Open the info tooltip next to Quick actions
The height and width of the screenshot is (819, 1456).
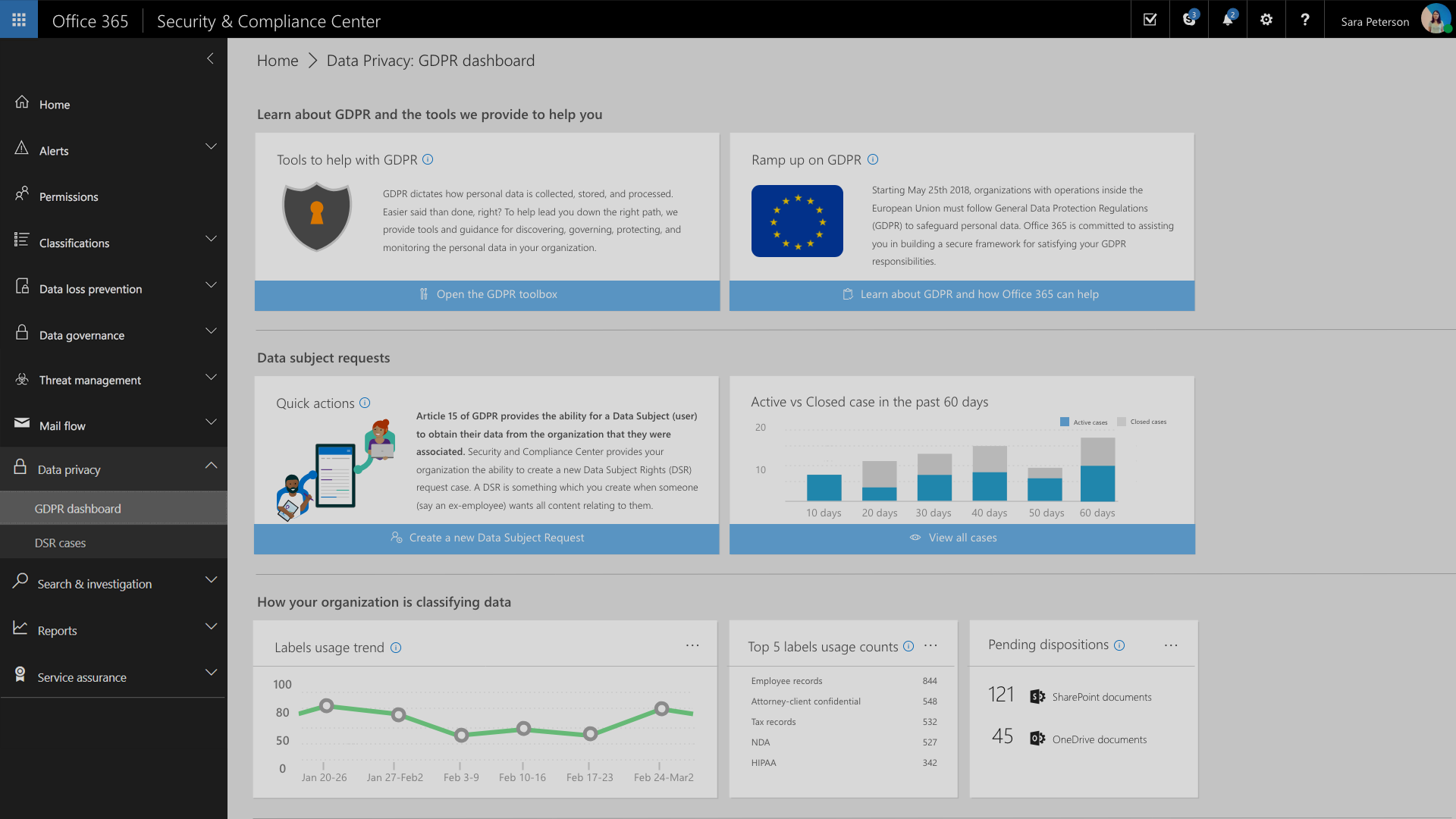point(365,403)
